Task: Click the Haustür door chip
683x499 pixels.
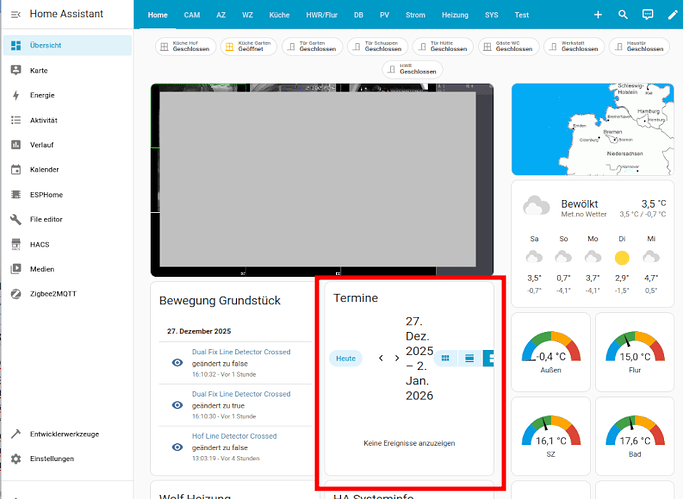Action: [x=639, y=47]
